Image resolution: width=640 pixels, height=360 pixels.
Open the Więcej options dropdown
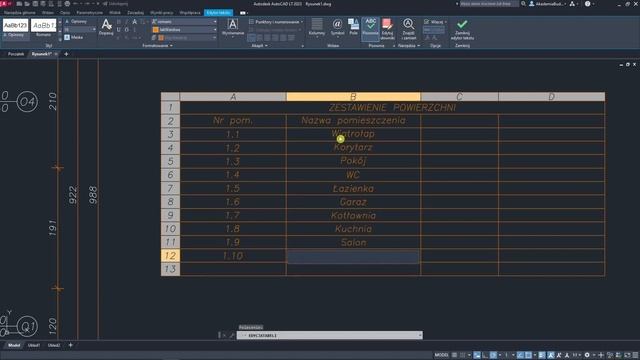pyautogui.click(x=435, y=22)
